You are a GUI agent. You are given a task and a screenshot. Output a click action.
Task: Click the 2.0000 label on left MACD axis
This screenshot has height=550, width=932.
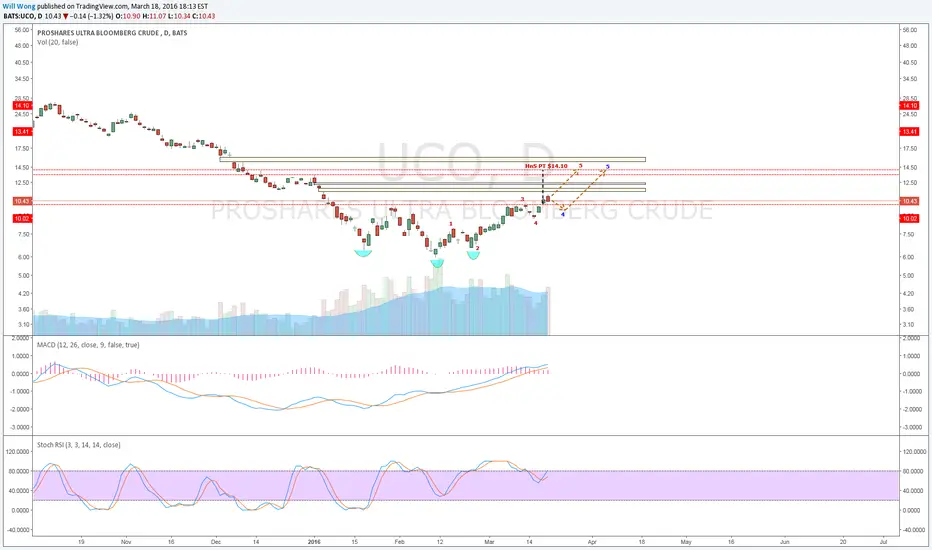click(x=20, y=338)
